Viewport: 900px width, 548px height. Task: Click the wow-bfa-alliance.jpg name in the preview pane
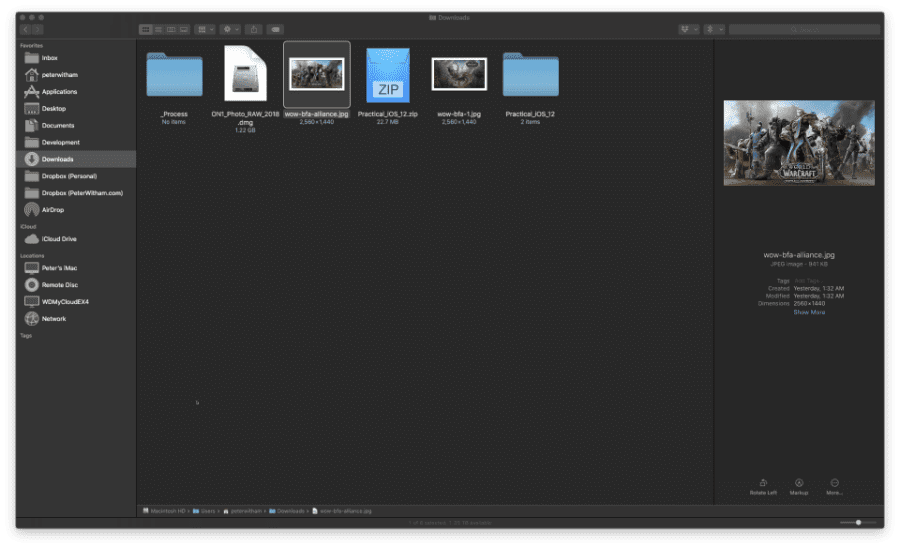point(799,255)
